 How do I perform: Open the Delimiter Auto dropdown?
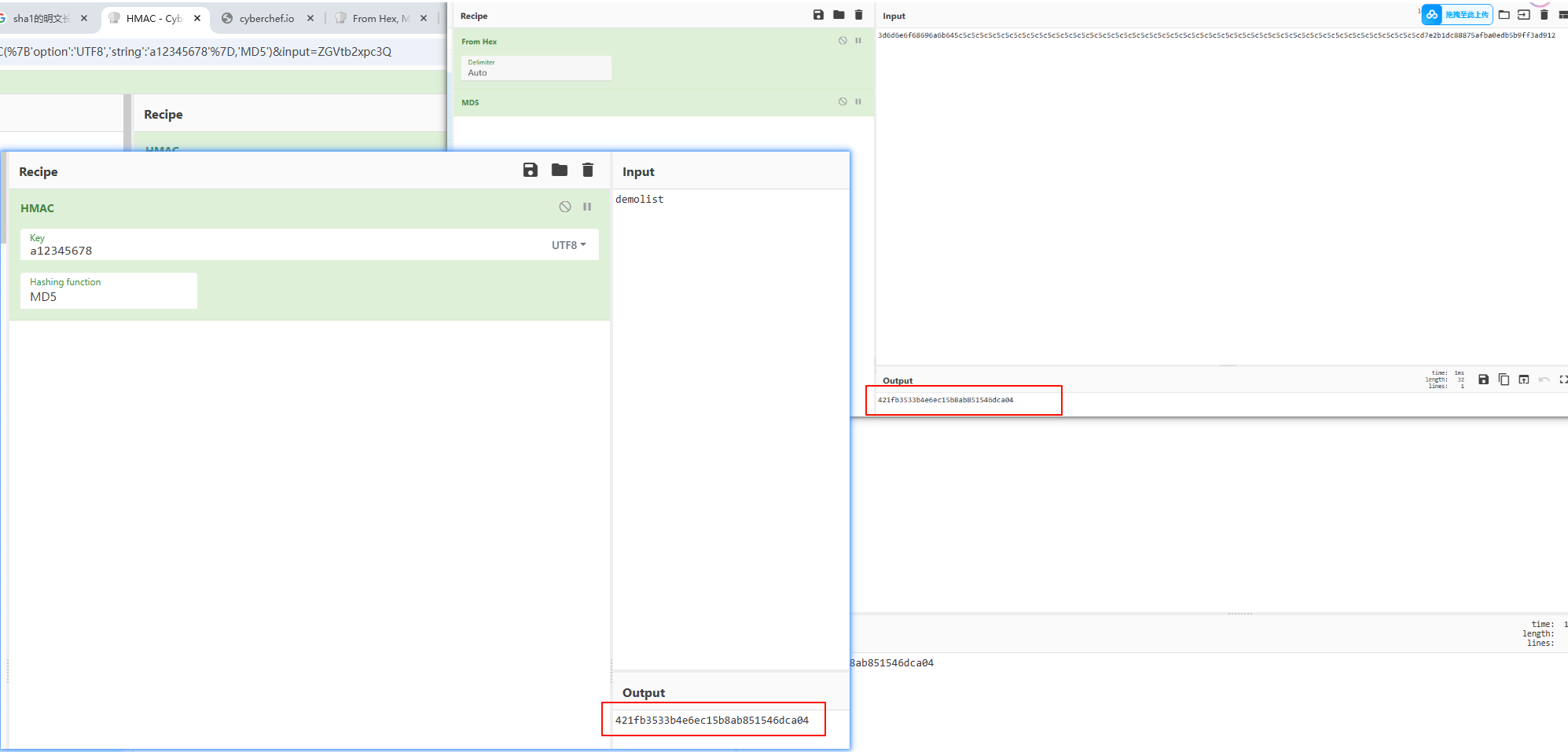(x=536, y=68)
